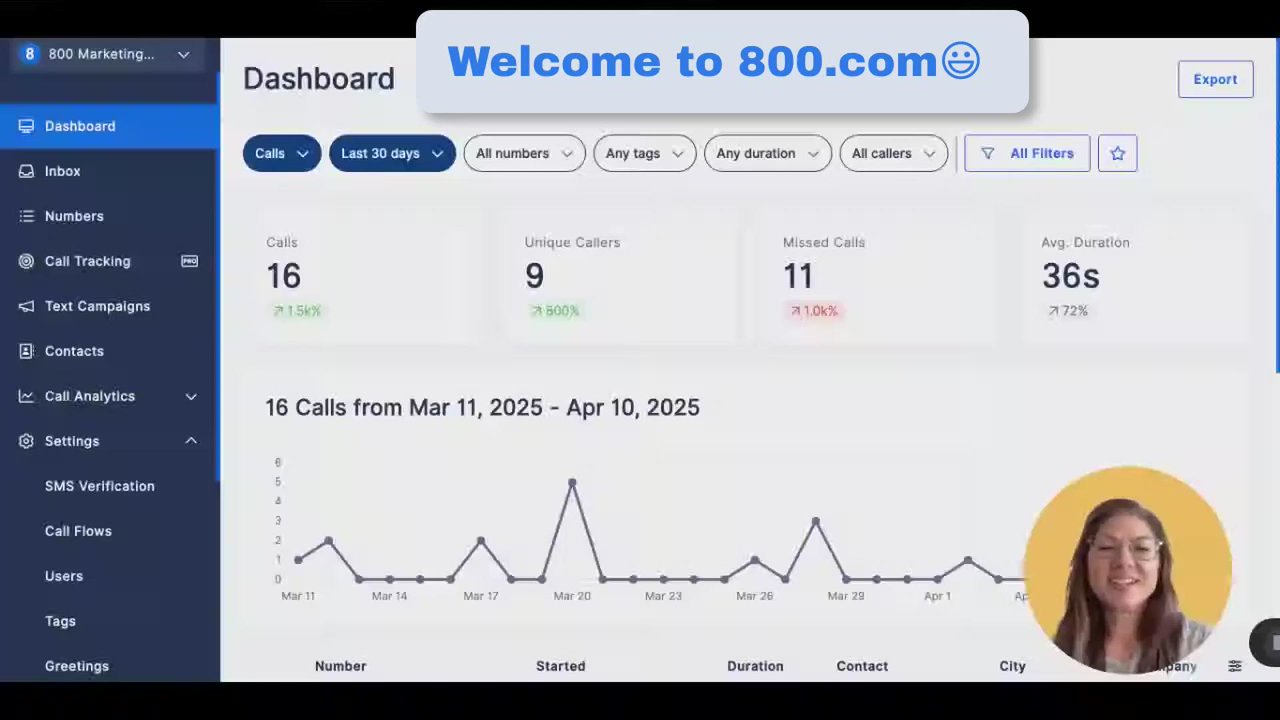
Task: Open table column settings icon
Action: [x=1235, y=666]
